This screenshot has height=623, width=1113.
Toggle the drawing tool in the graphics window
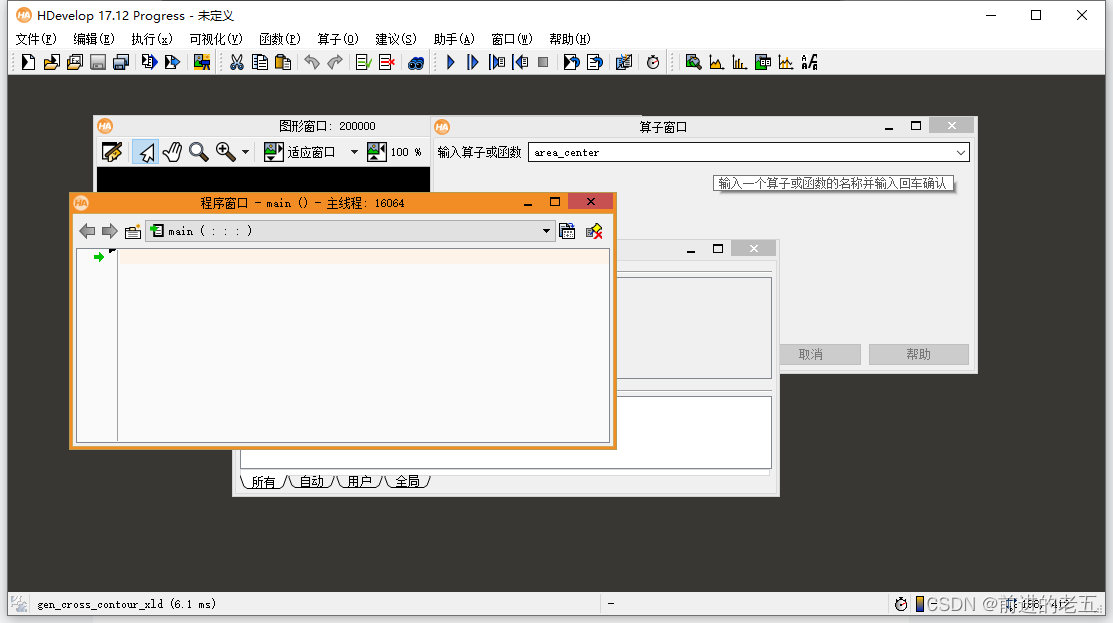click(113, 152)
